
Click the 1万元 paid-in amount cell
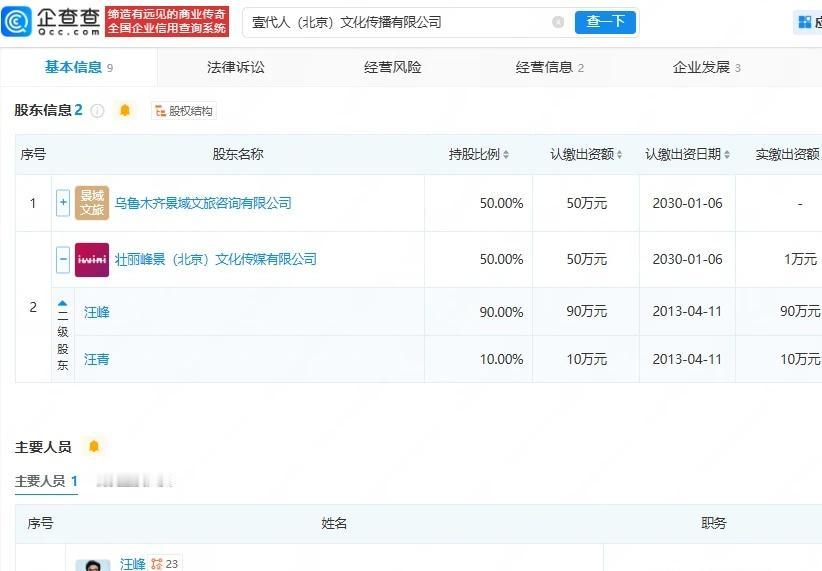[800, 259]
